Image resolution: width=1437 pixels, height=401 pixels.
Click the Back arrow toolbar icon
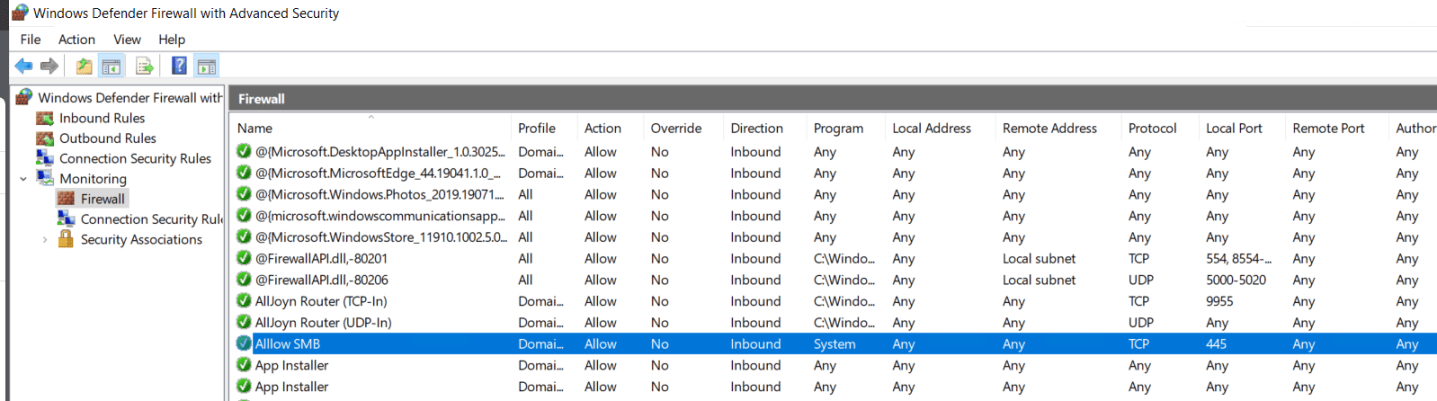click(22, 66)
